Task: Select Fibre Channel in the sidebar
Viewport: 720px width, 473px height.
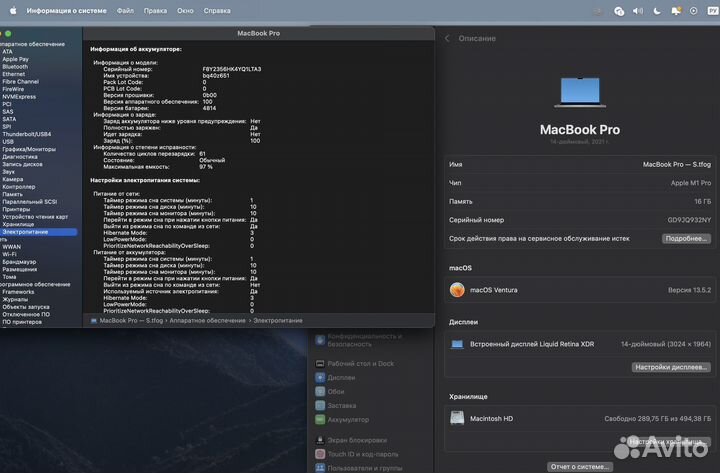Action: click(21, 82)
